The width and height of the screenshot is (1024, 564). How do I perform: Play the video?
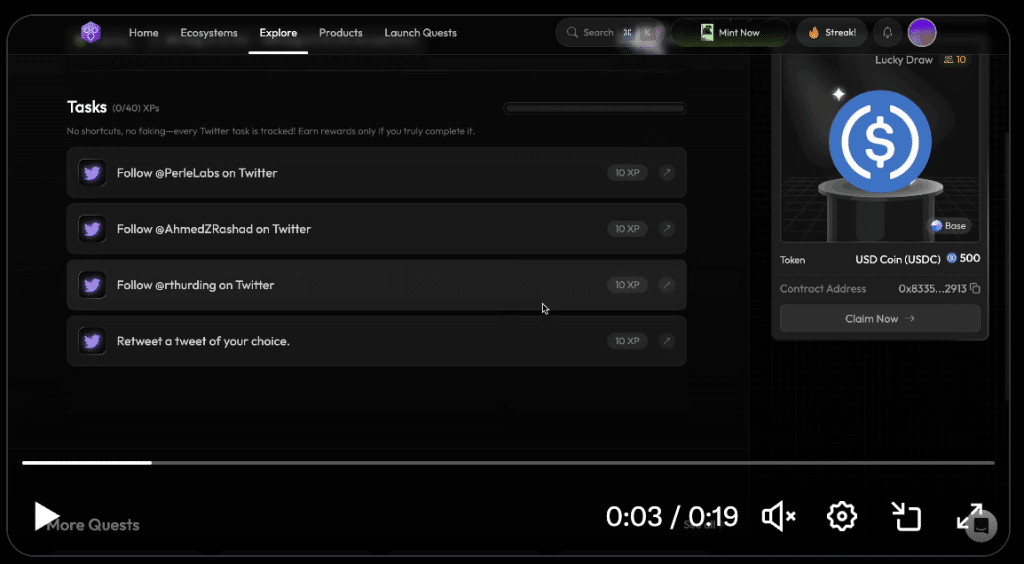coord(46,516)
